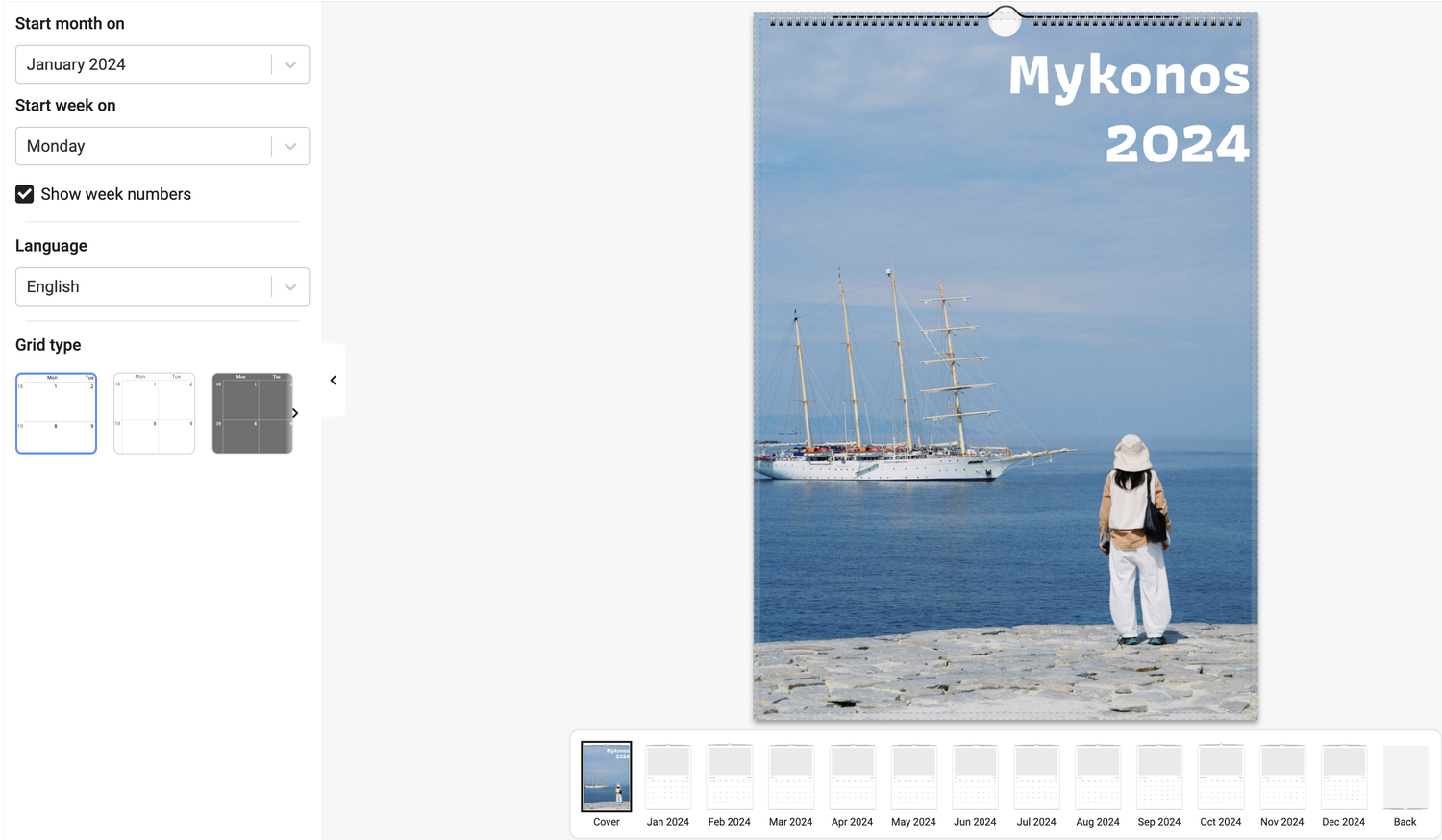The width and height of the screenshot is (1442, 840).
Task: Switch to the Apr 2024 page
Action: [x=853, y=784]
